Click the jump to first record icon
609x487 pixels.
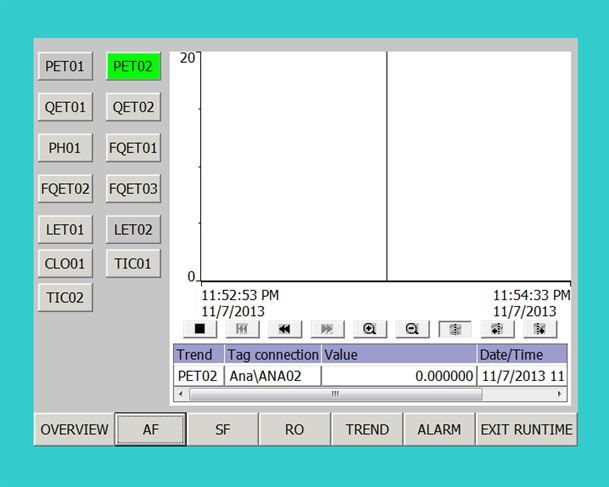[242, 329]
